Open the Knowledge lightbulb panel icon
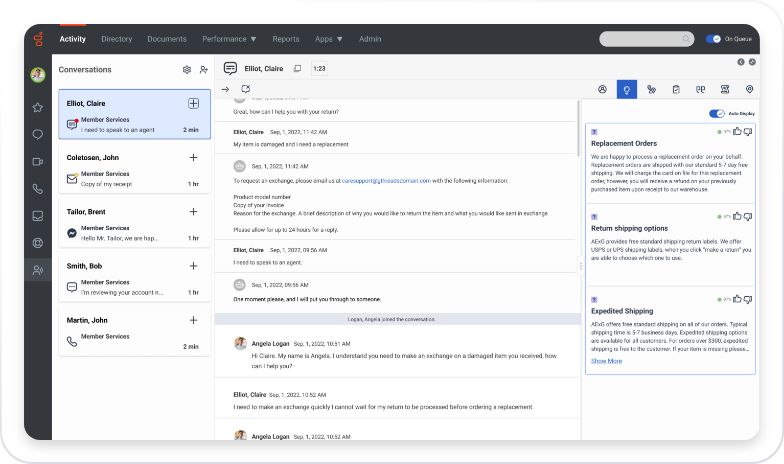Image resolution: width=784 pixels, height=464 pixels. [x=626, y=90]
